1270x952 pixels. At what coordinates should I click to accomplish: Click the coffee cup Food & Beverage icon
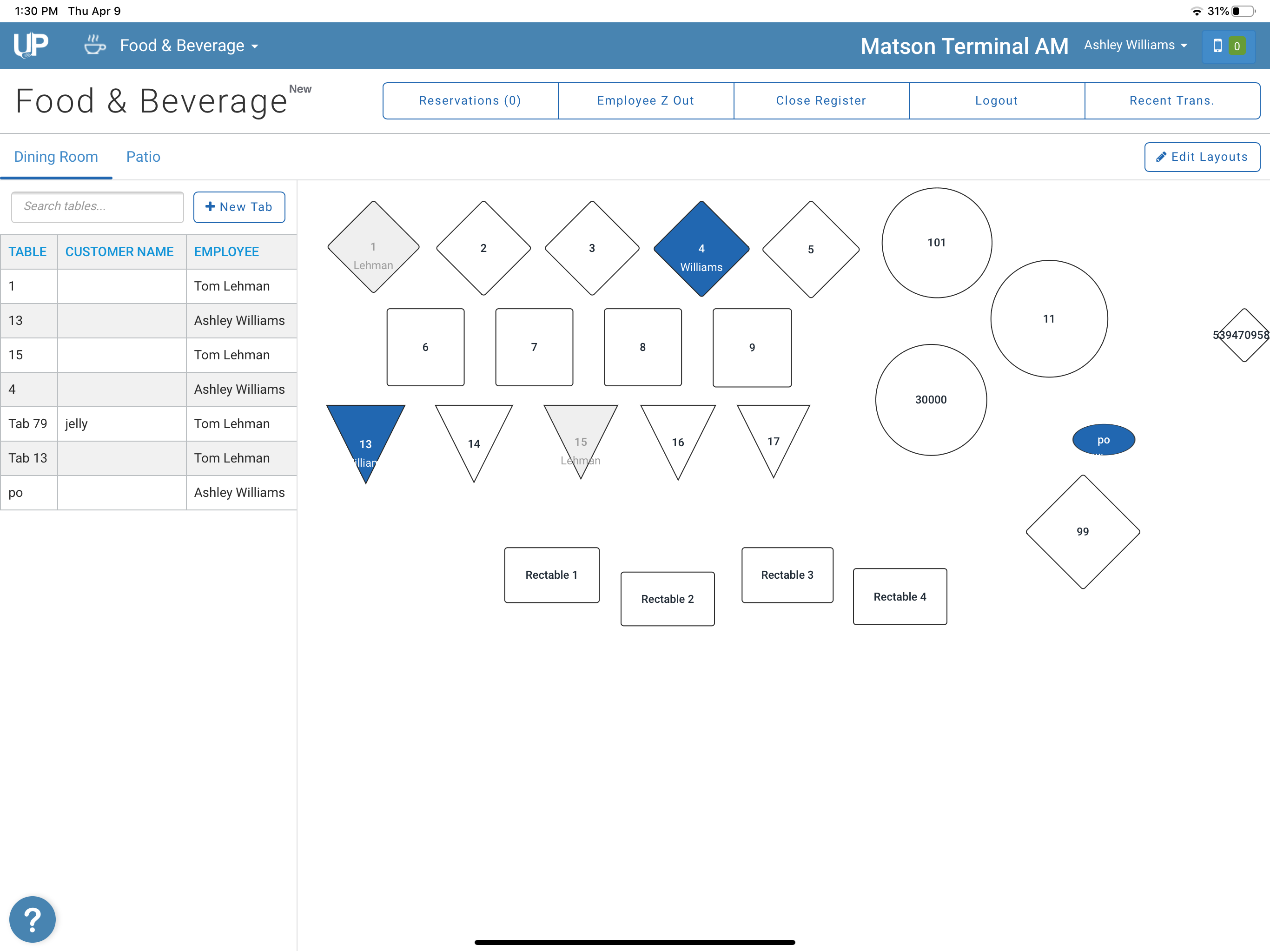(95, 45)
